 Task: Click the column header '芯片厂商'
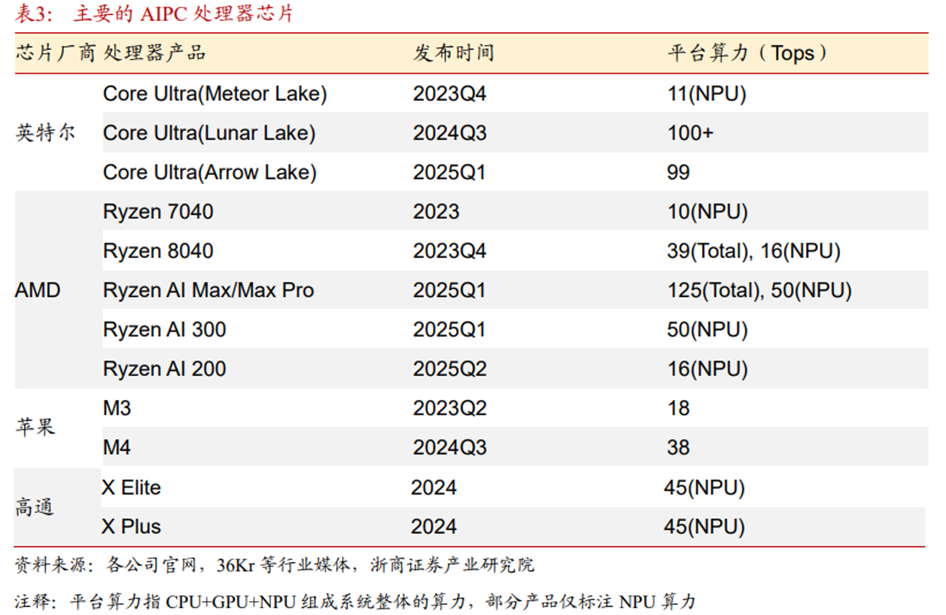tap(56, 53)
